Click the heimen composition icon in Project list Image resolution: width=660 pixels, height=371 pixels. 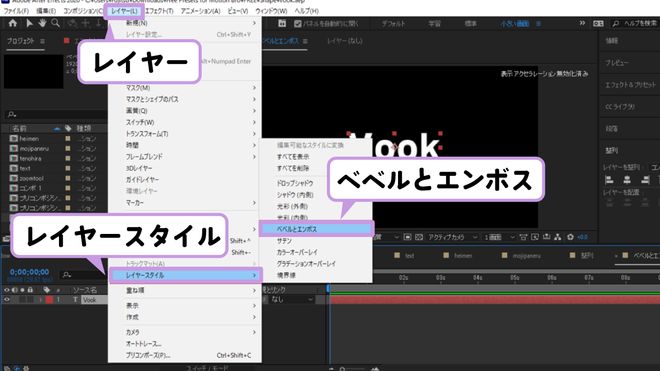[13, 139]
